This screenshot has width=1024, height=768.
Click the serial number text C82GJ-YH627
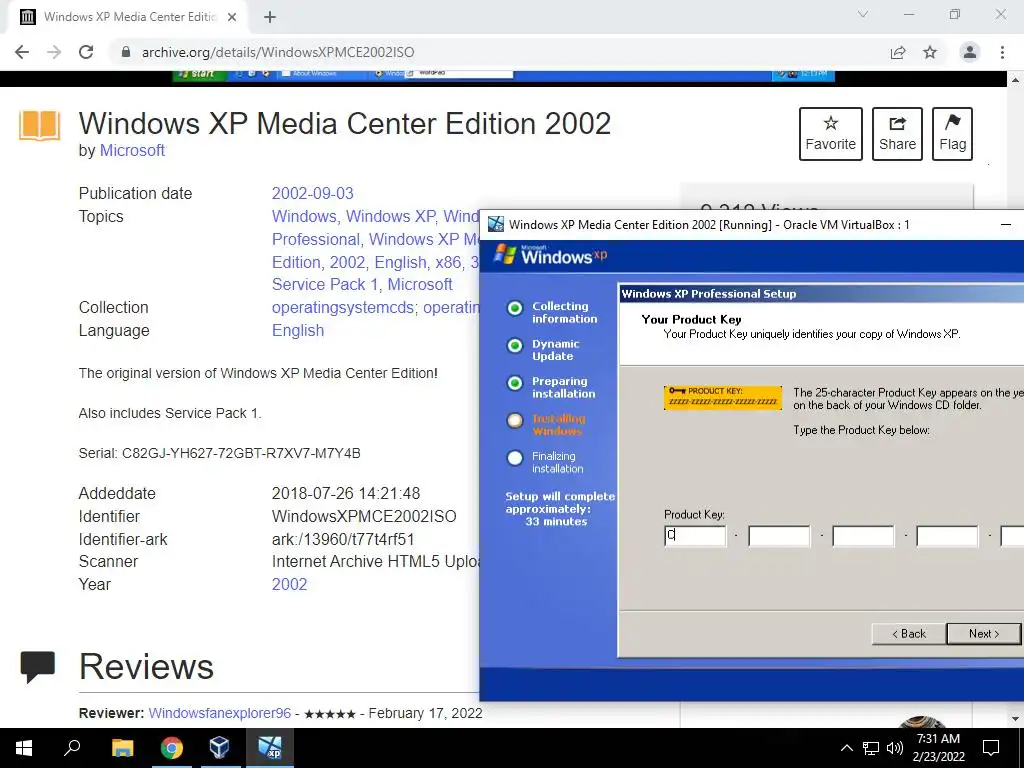241,453
